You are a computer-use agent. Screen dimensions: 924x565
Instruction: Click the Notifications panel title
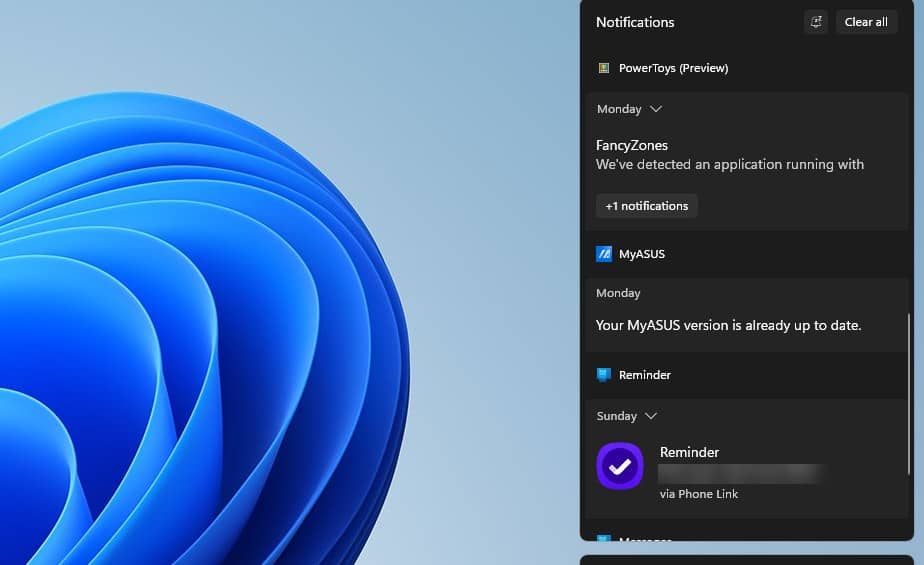tap(635, 22)
